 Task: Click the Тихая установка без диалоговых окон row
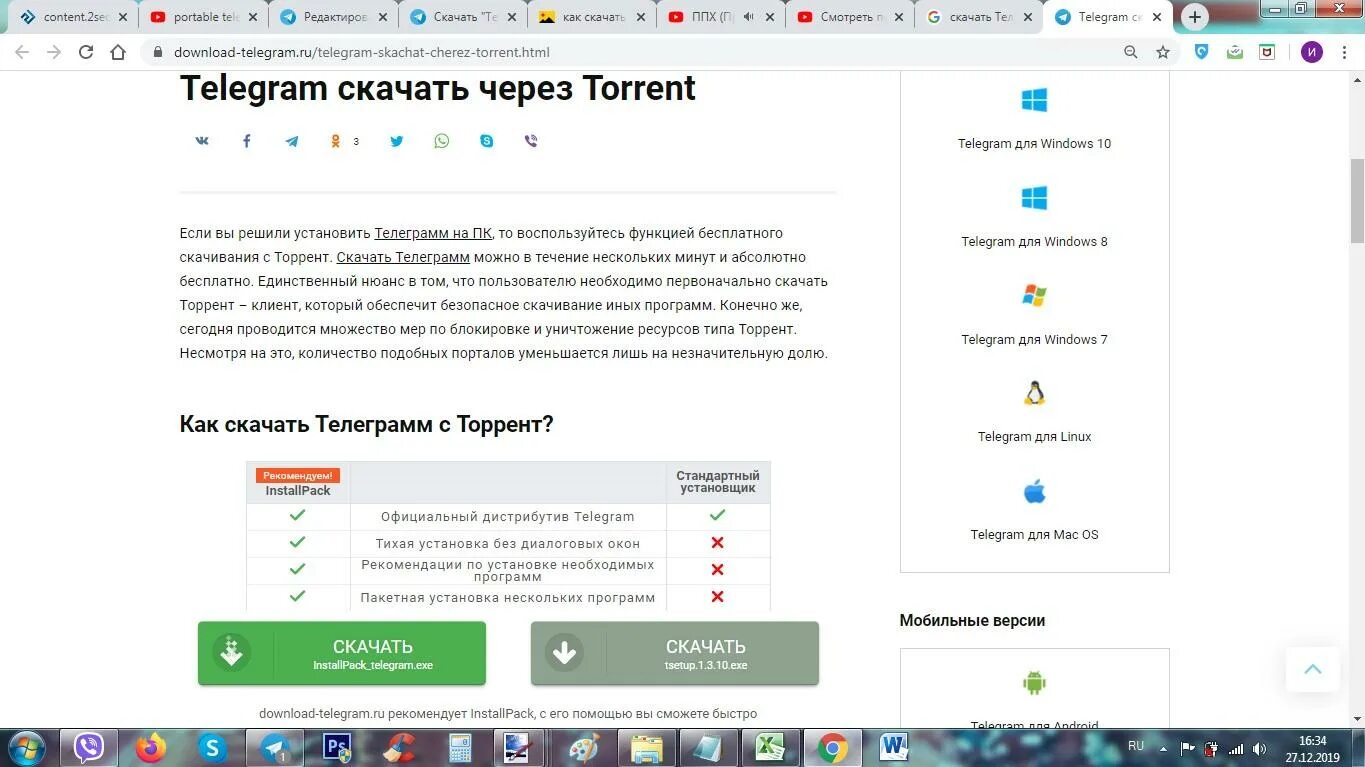point(508,543)
